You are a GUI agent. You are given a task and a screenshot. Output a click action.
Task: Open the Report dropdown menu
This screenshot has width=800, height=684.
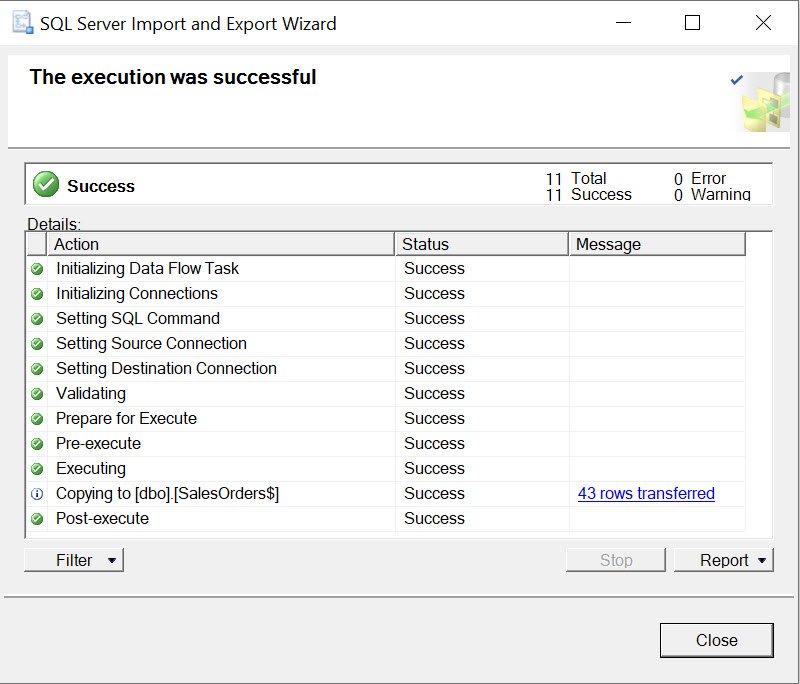[x=723, y=560]
